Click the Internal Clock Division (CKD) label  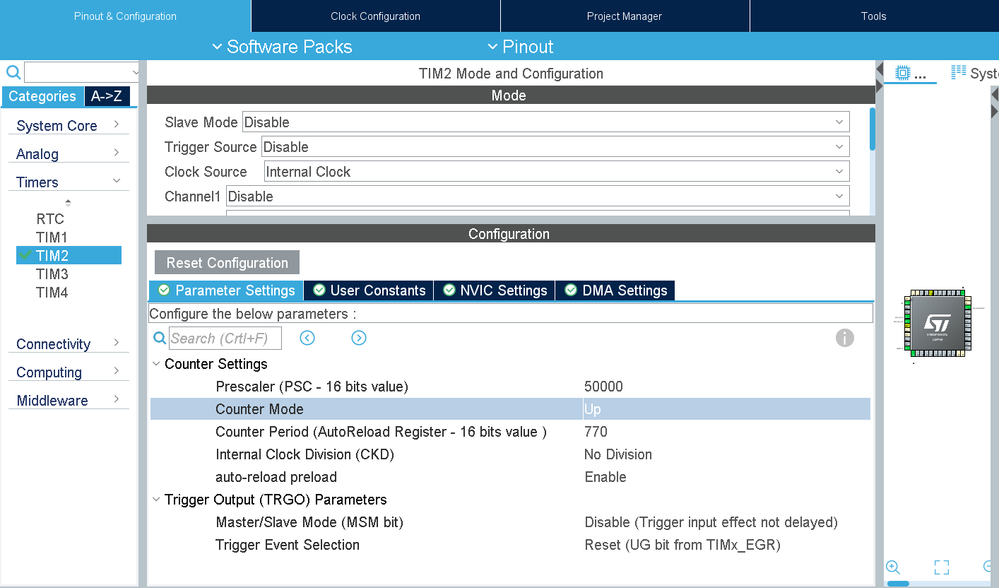305,454
